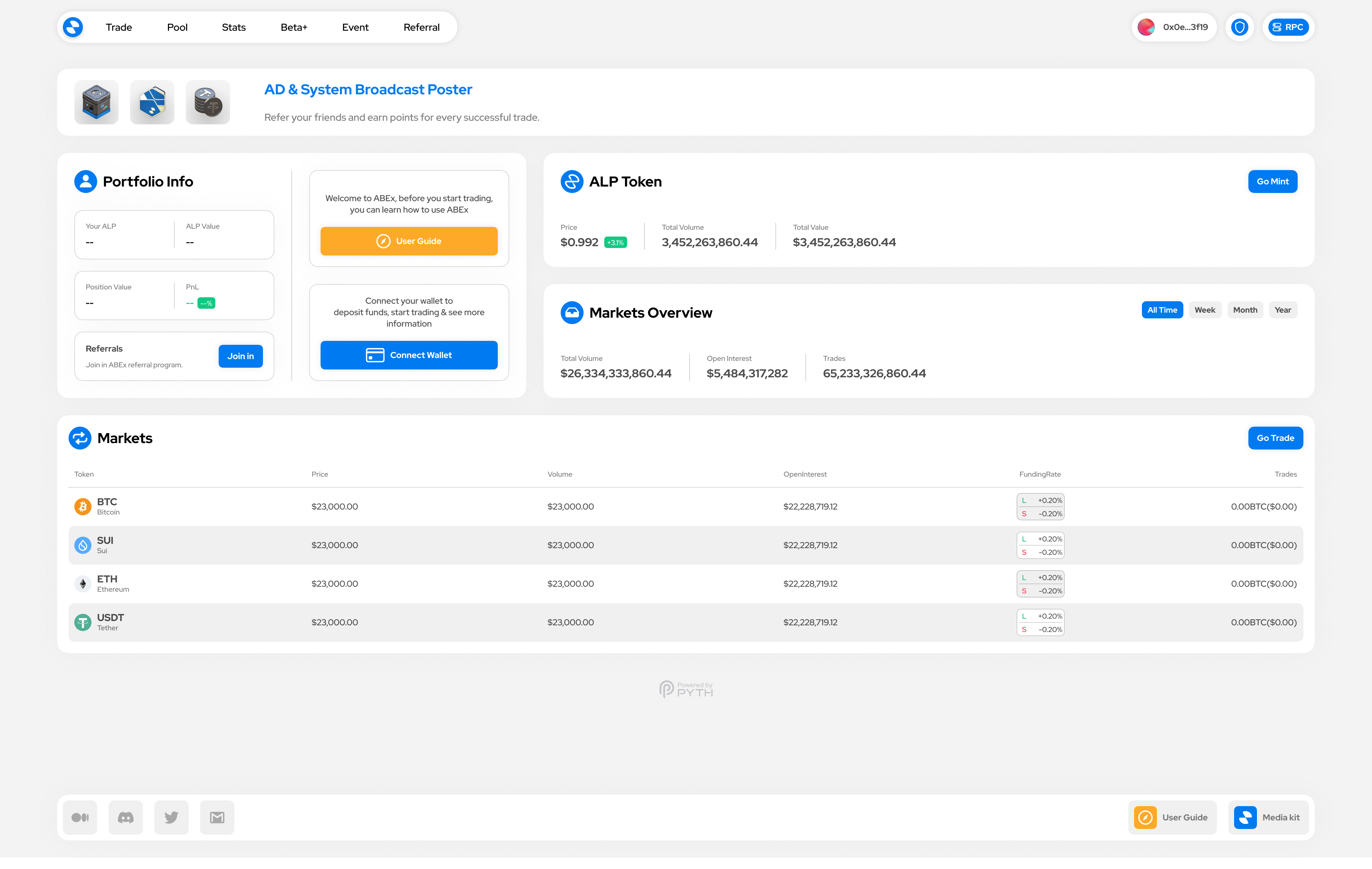Click the USDT funding rate box
This screenshot has height=869, width=1372.
click(1040, 623)
